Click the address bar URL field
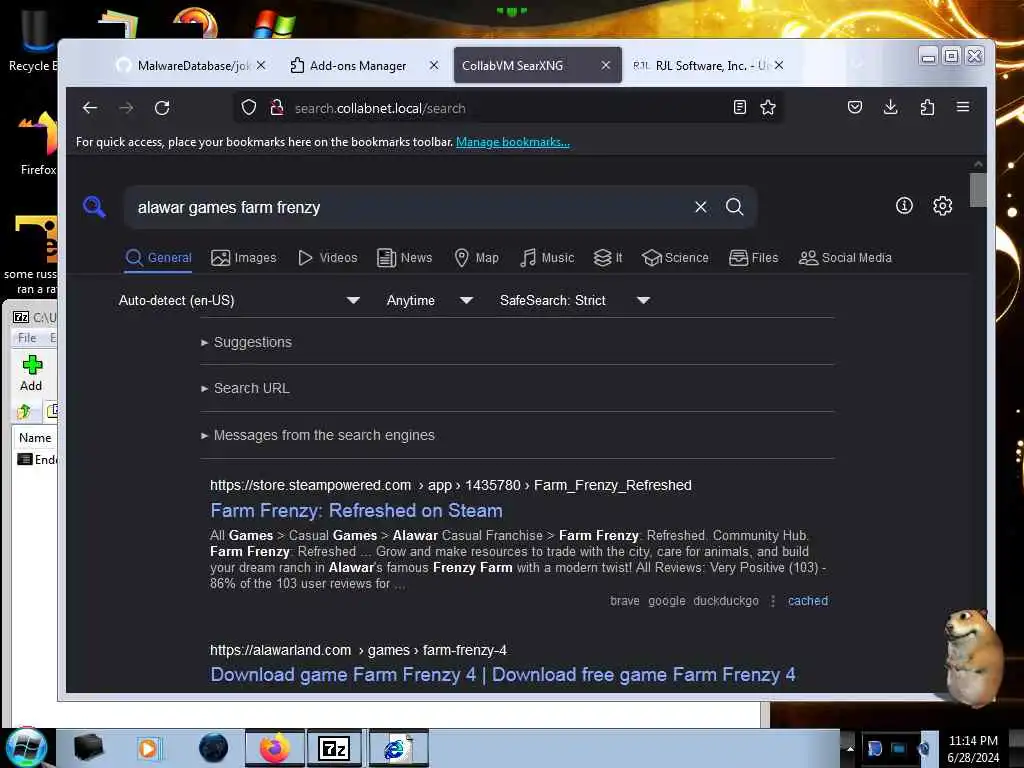This screenshot has height=768, width=1024. [x=509, y=108]
